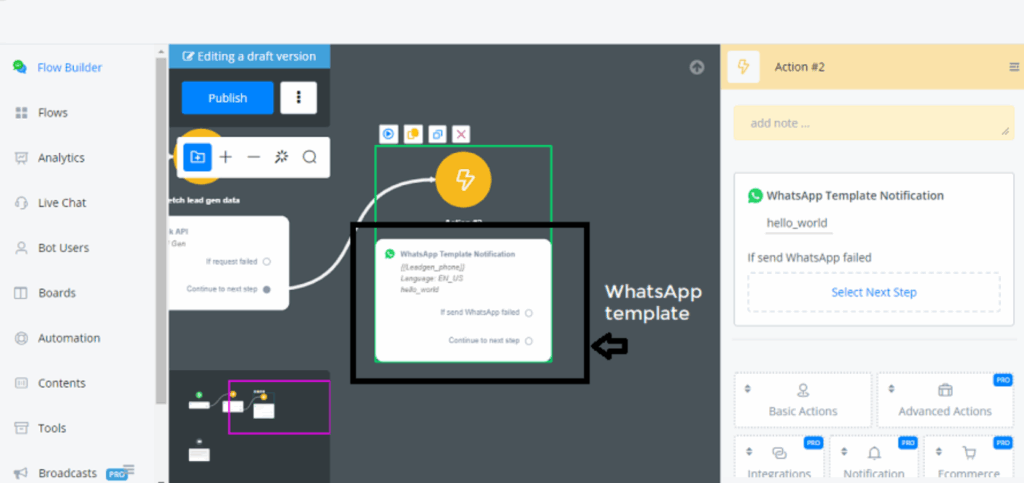This screenshot has height=483, width=1024.
Task: Click the auto-arrange sparkle icon
Action: 282,157
